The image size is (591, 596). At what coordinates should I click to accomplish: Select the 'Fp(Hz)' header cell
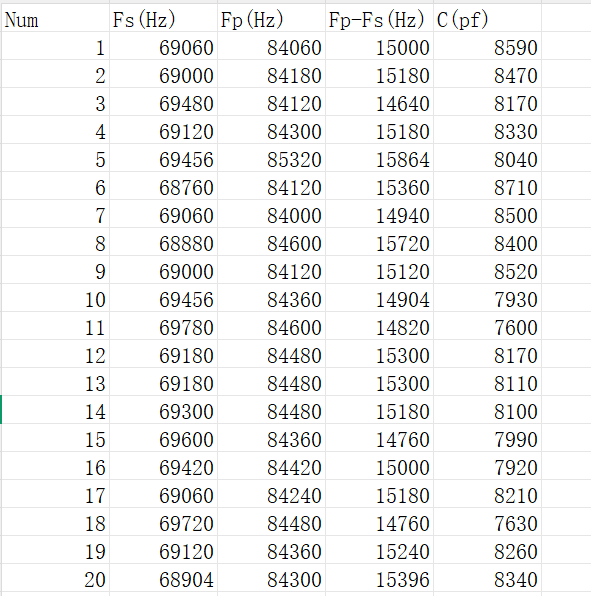271,18
